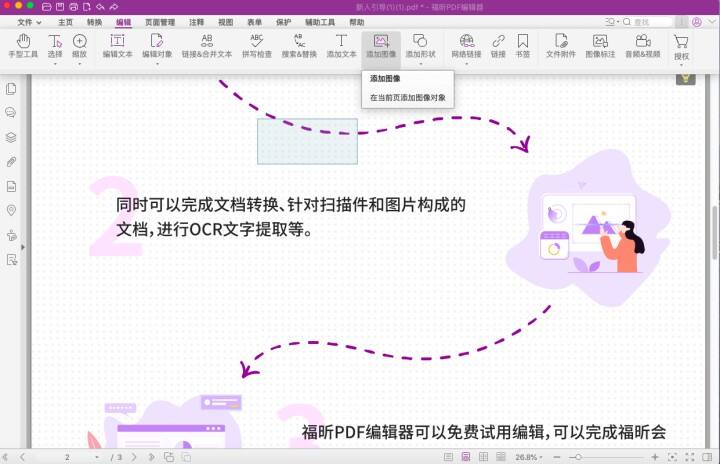Click the zoom in plus button
This screenshot has height=464, width=720.
pyautogui.click(x=655, y=457)
